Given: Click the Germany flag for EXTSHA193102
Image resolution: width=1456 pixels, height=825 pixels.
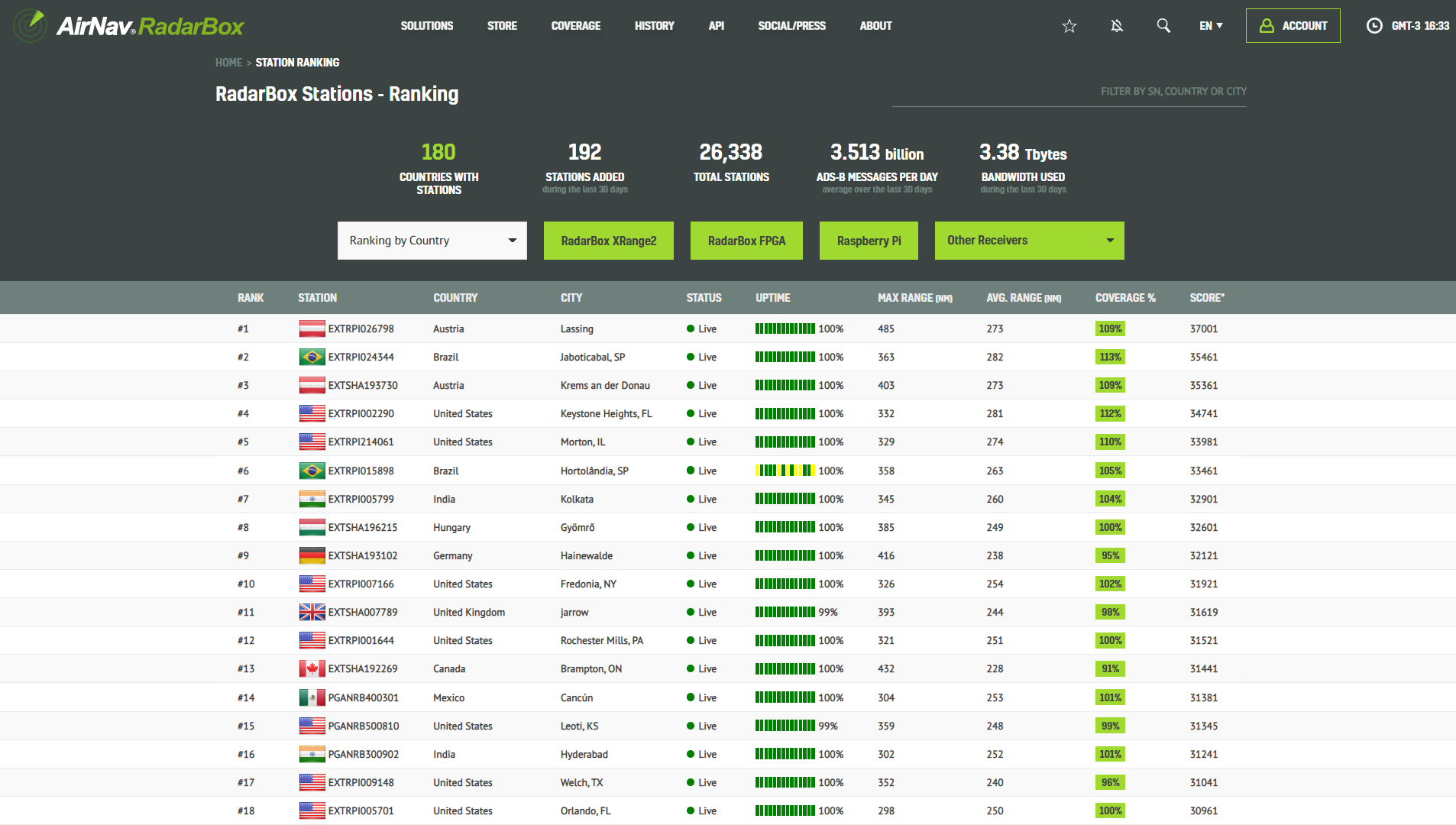Looking at the screenshot, I should point(312,556).
